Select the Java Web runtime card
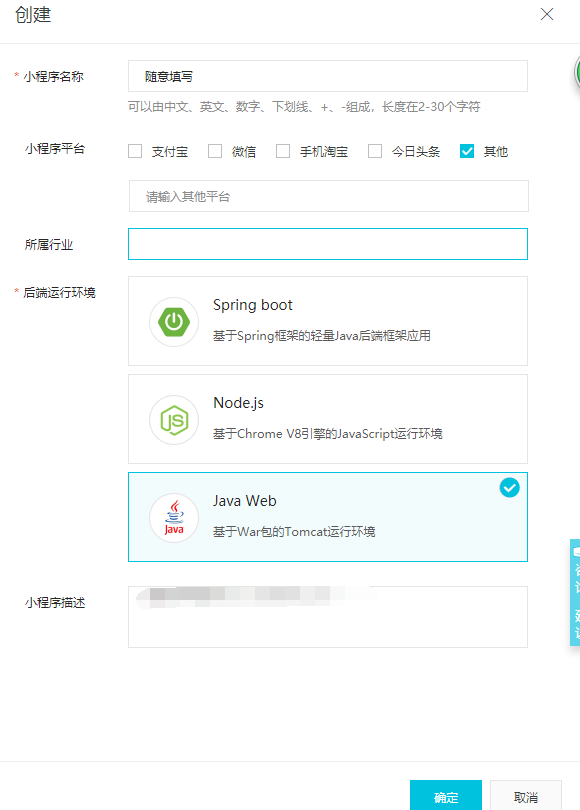 click(x=328, y=517)
